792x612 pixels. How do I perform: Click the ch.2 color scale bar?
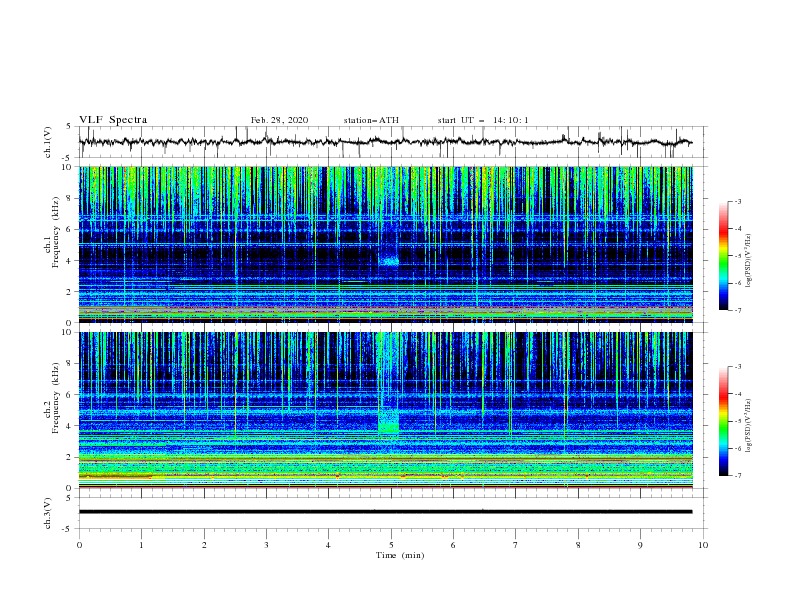pyautogui.click(x=724, y=421)
